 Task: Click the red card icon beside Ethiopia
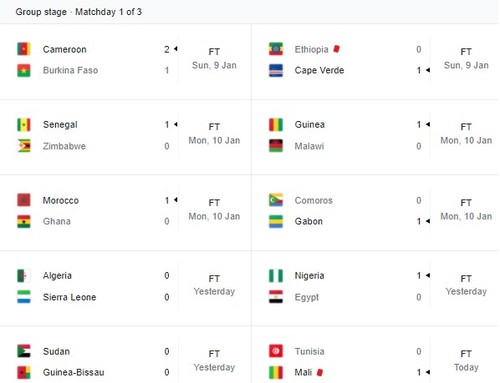tap(336, 49)
